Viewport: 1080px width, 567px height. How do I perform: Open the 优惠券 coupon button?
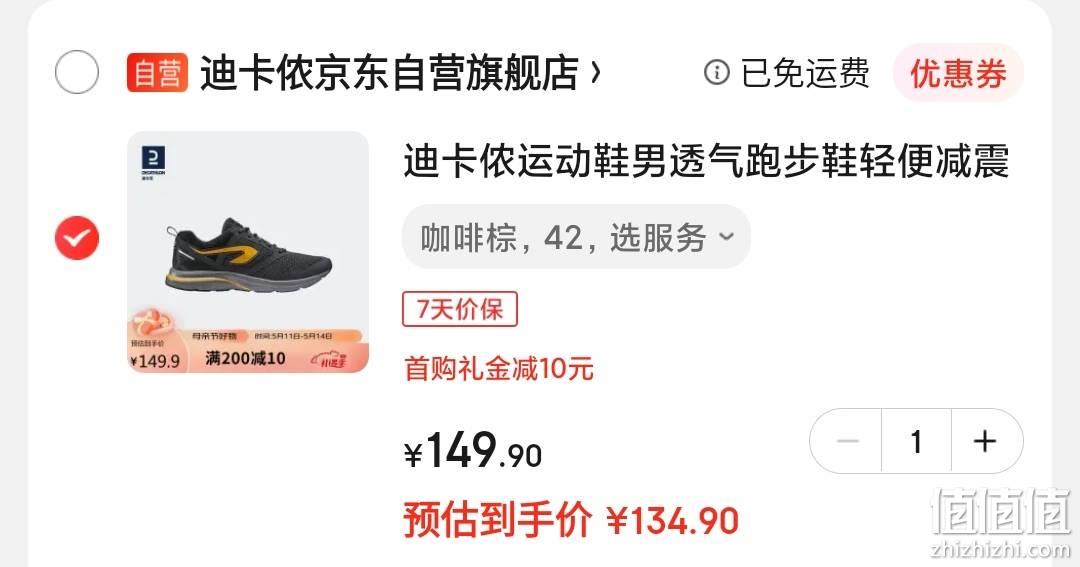(958, 72)
